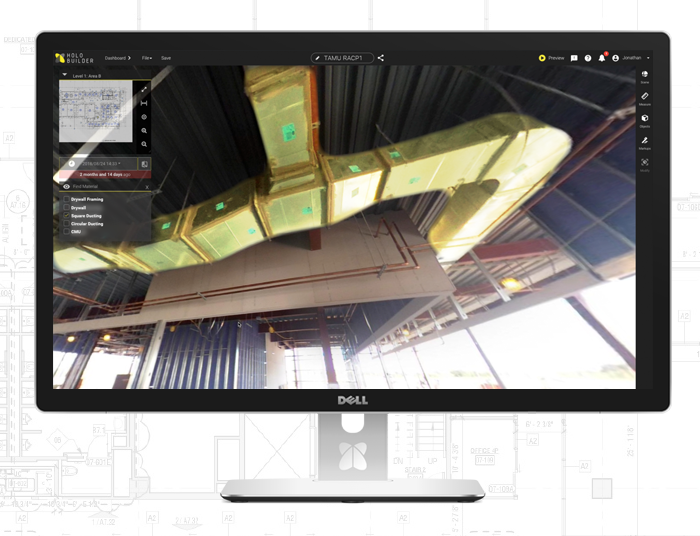Open the File menu
The height and width of the screenshot is (536, 700).
pyautogui.click(x=146, y=58)
